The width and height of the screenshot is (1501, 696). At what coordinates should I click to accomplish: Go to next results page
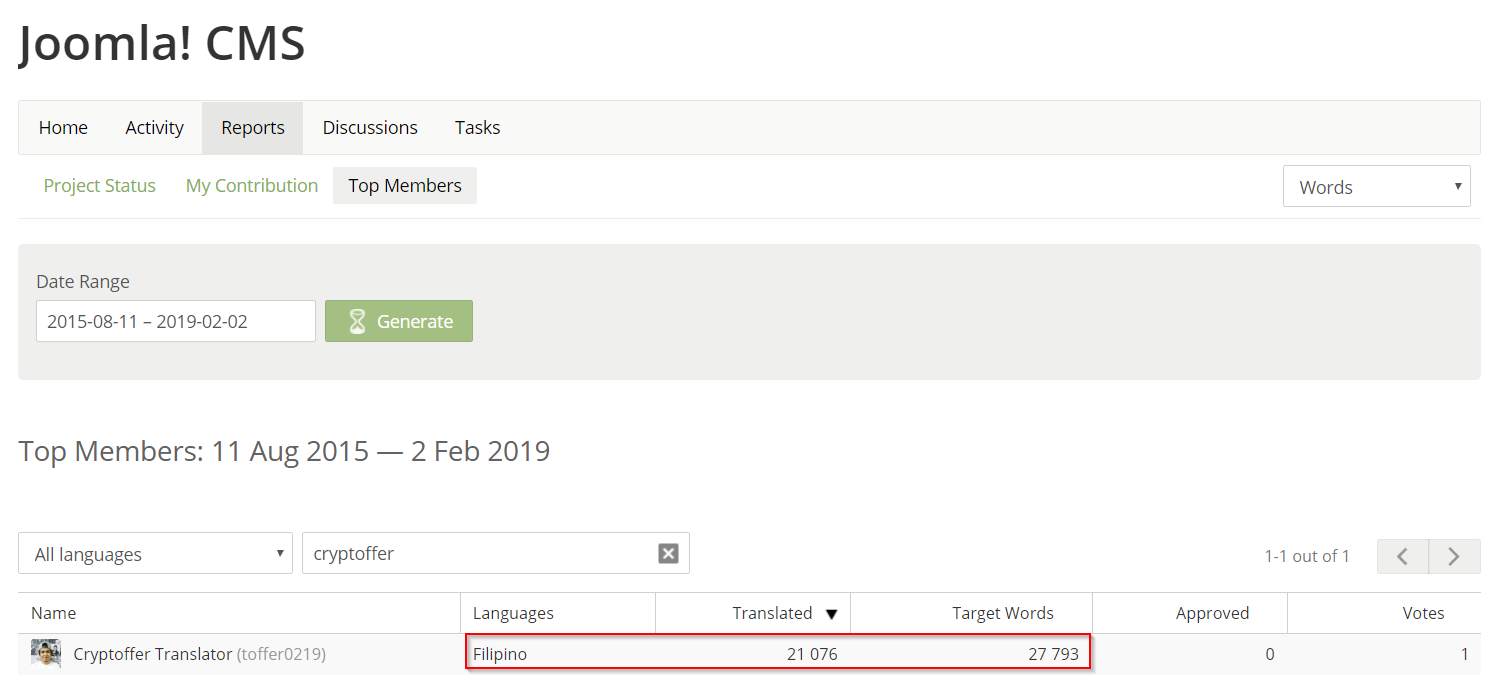point(1454,556)
